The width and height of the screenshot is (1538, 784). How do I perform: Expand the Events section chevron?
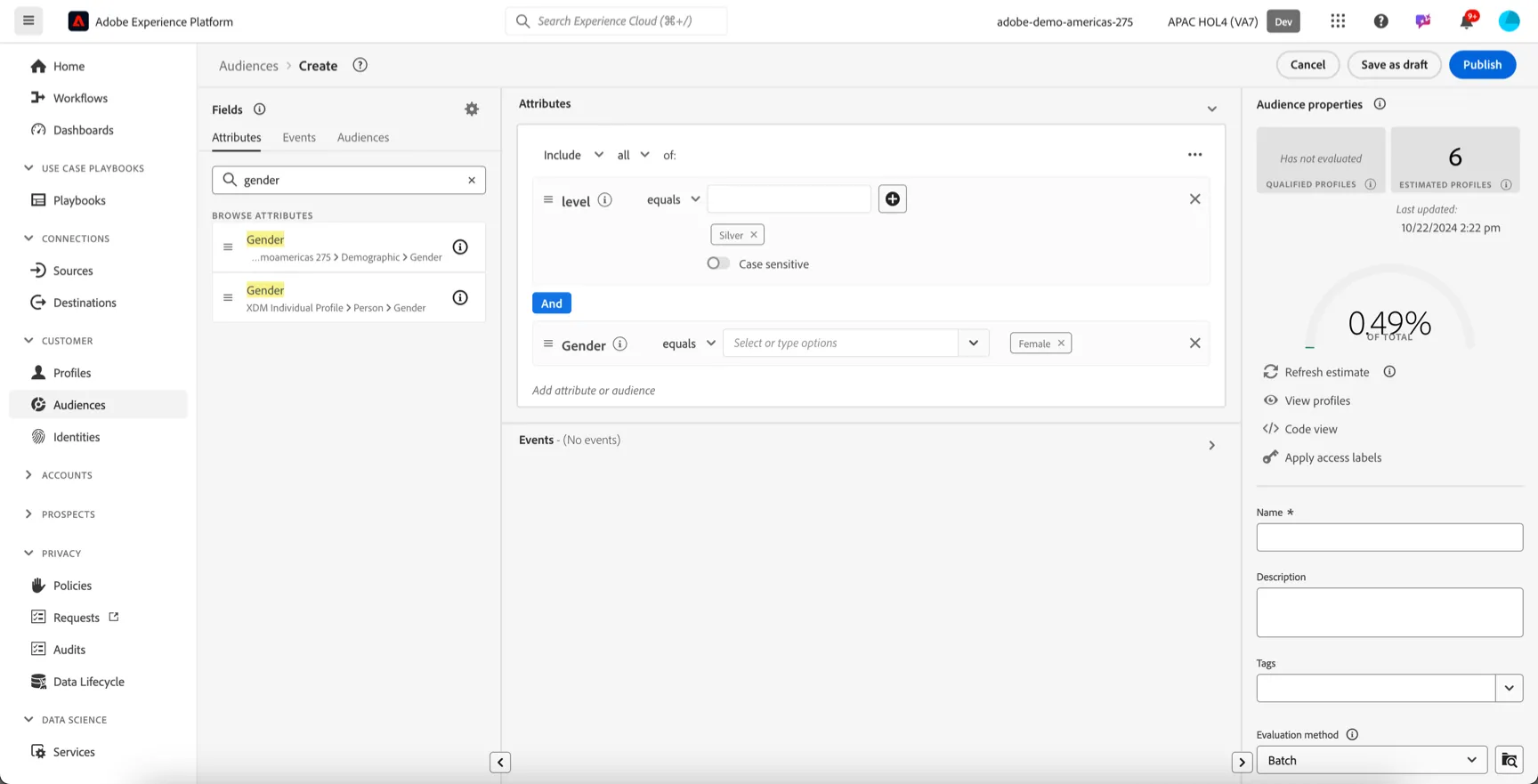1211,445
